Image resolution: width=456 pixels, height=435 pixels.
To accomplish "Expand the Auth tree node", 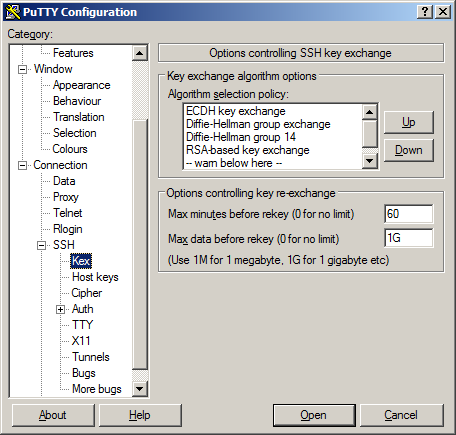I will [x=60, y=309].
